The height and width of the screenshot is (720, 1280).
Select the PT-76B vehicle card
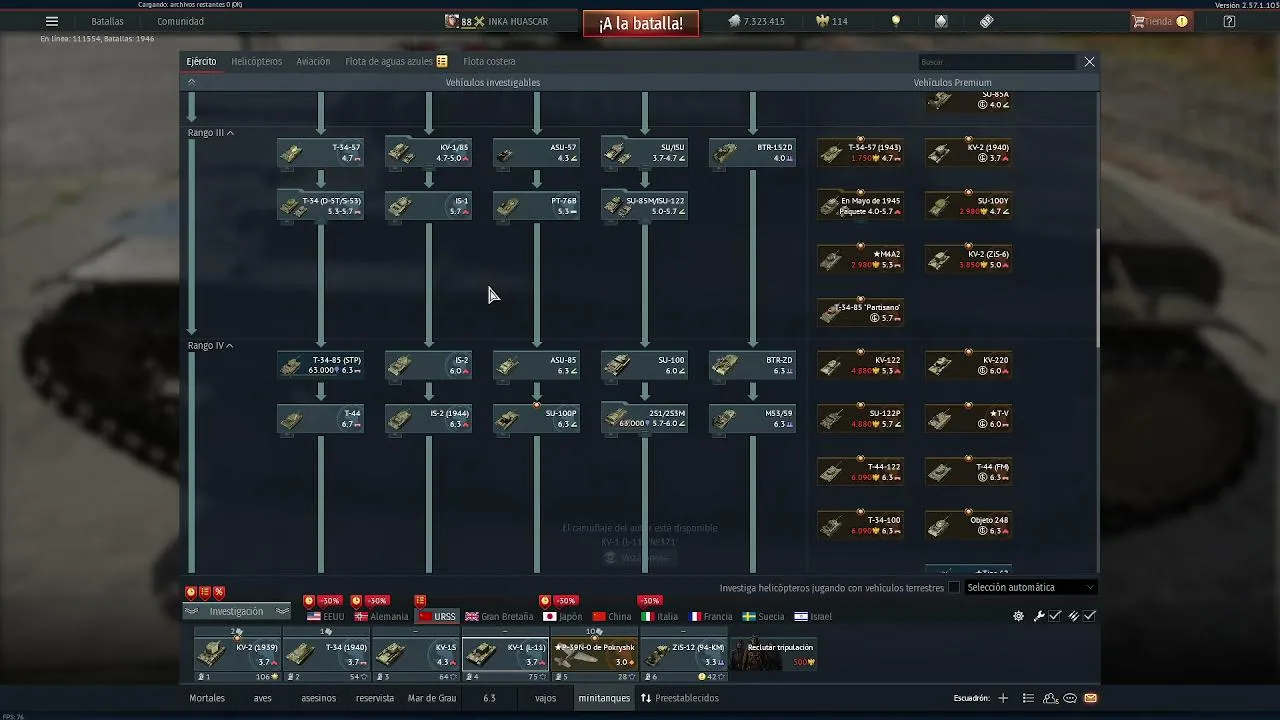[537, 206]
